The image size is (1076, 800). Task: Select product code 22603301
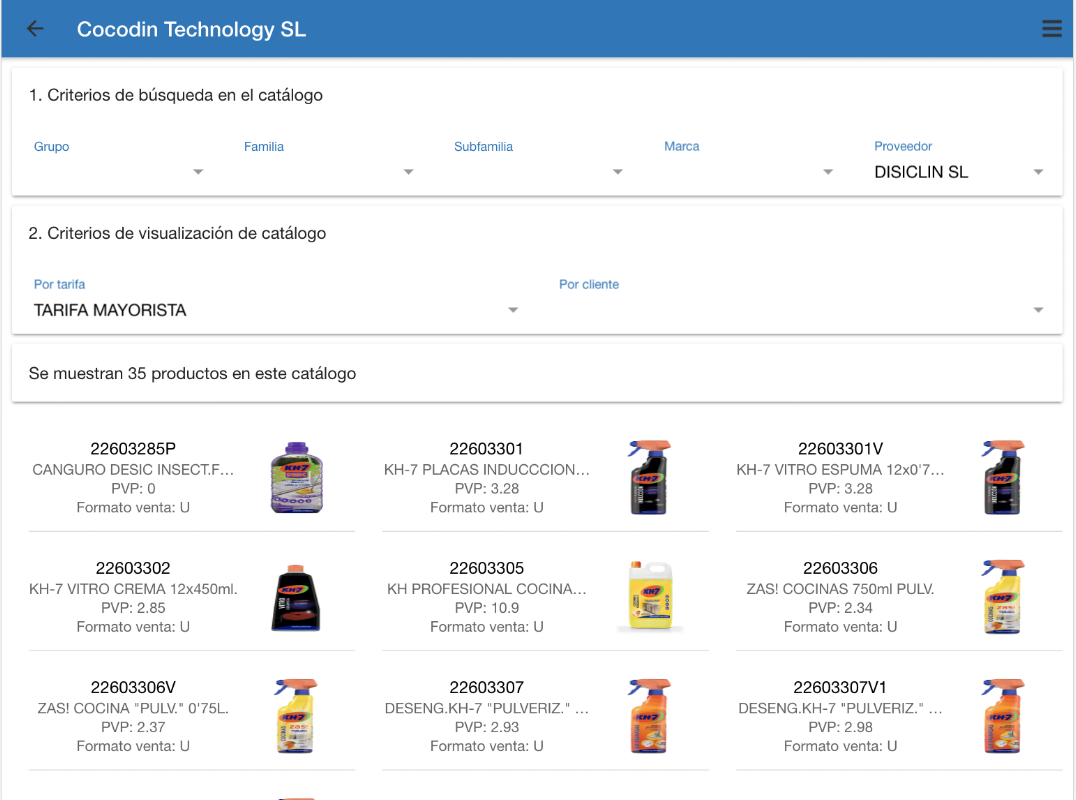487,449
